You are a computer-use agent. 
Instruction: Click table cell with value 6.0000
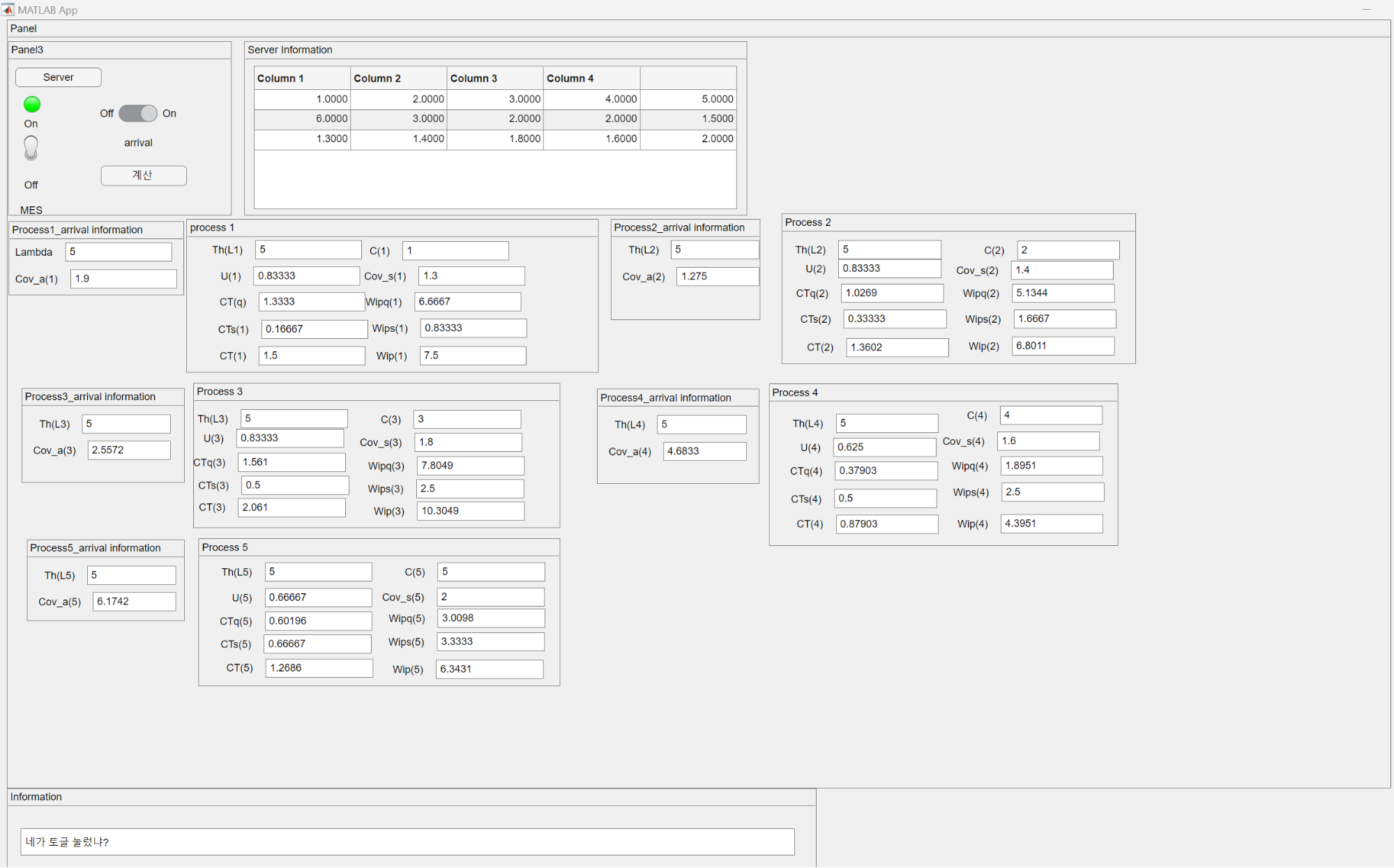click(x=302, y=119)
